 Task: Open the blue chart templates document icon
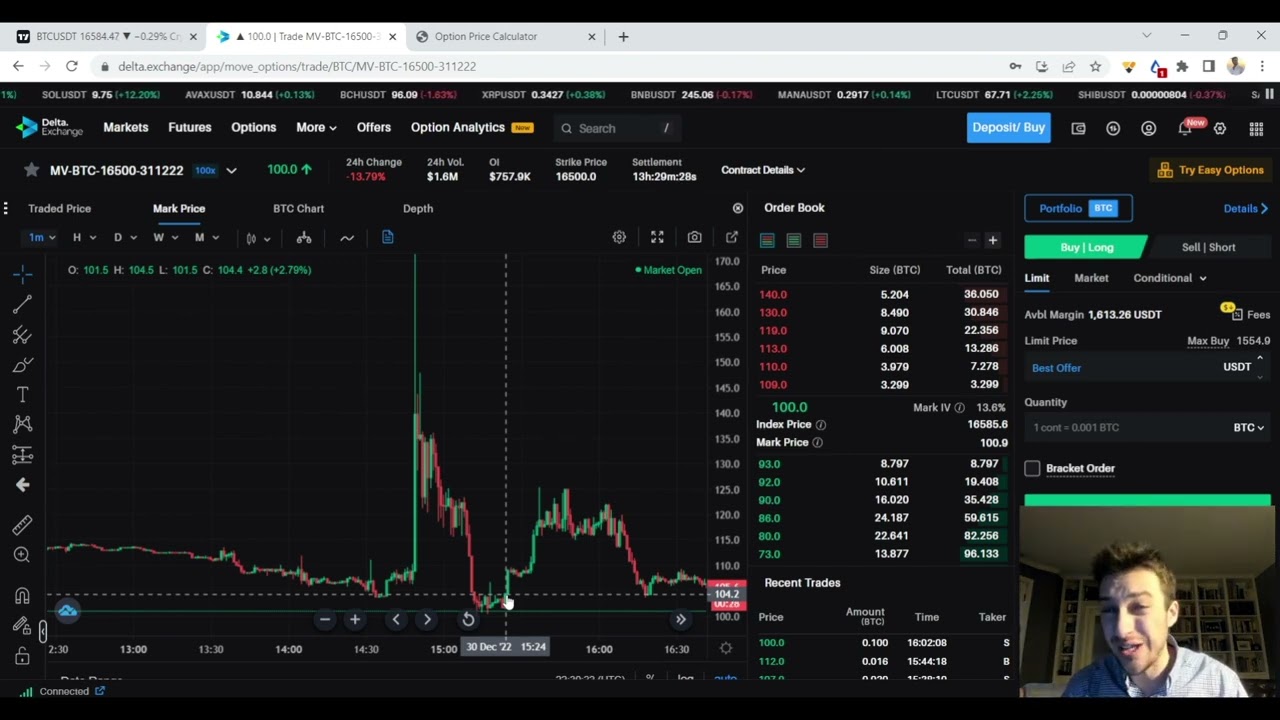pyautogui.click(x=388, y=237)
